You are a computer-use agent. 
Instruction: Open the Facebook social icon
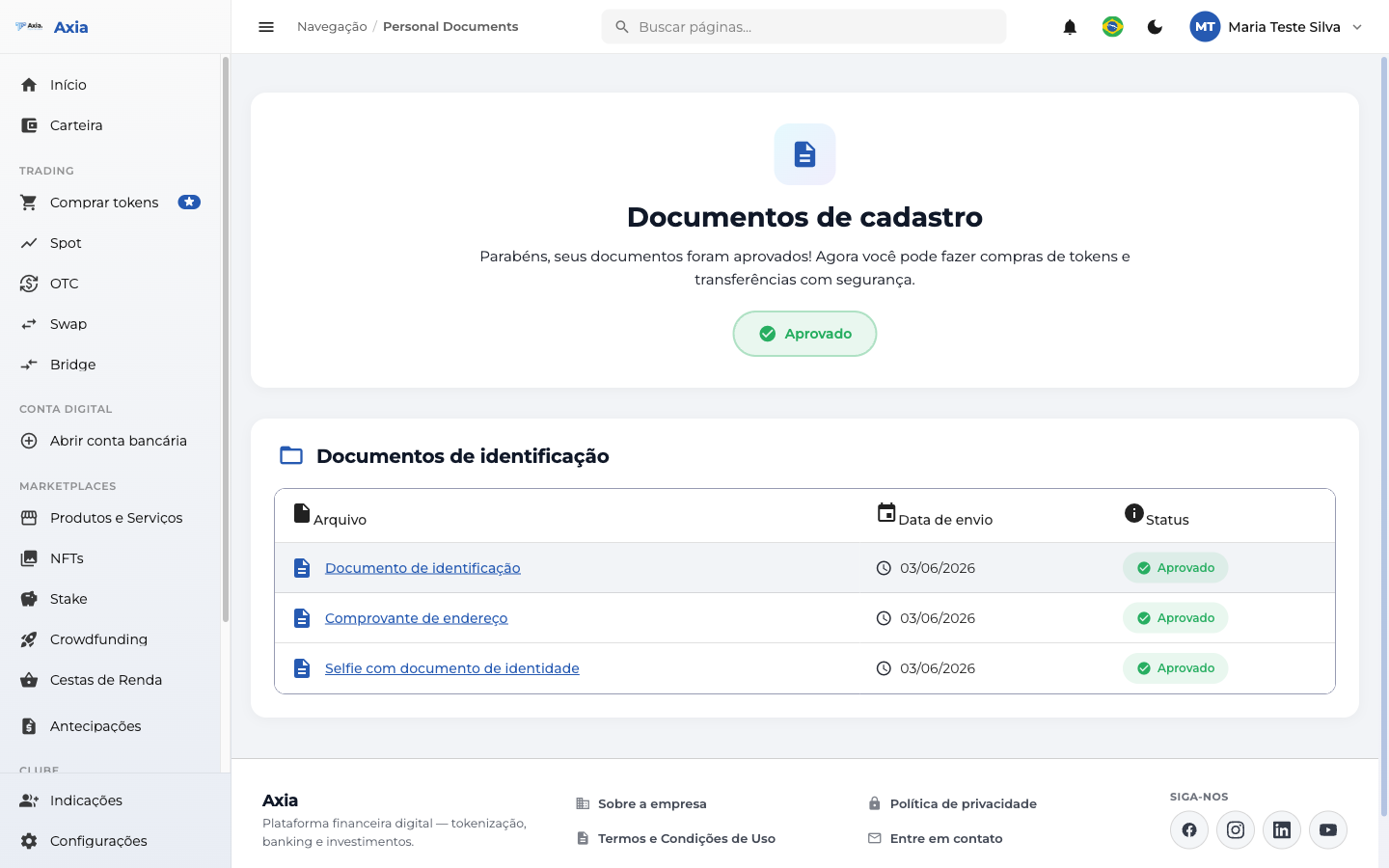click(x=1189, y=829)
